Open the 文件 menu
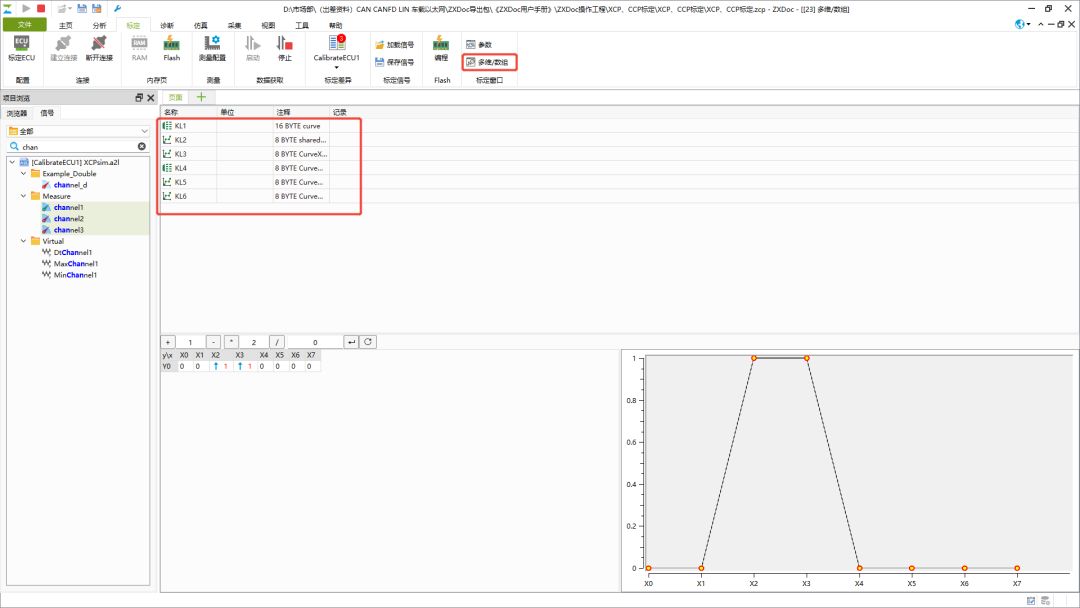Viewport: 1080px width, 608px height. (x=25, y=25)
